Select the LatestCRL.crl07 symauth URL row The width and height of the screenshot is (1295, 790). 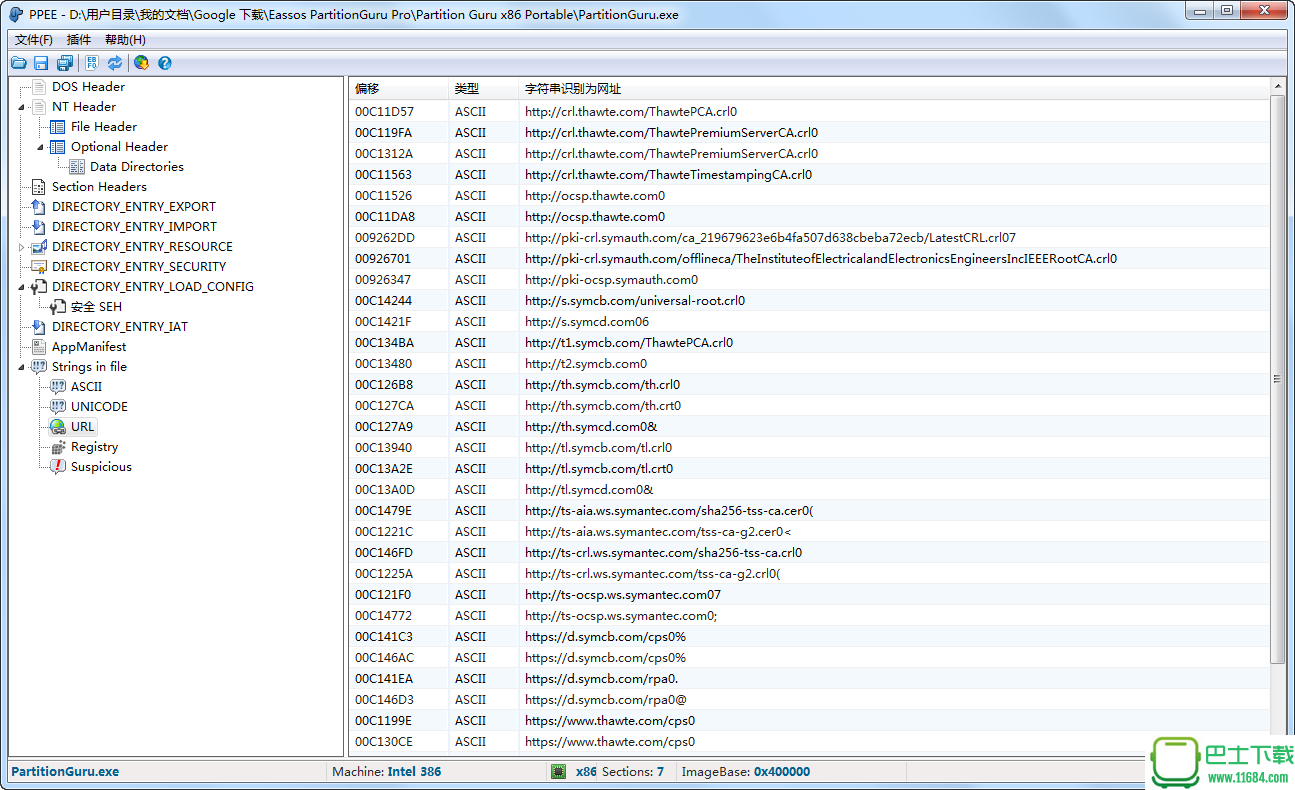(x=810, y=237)
